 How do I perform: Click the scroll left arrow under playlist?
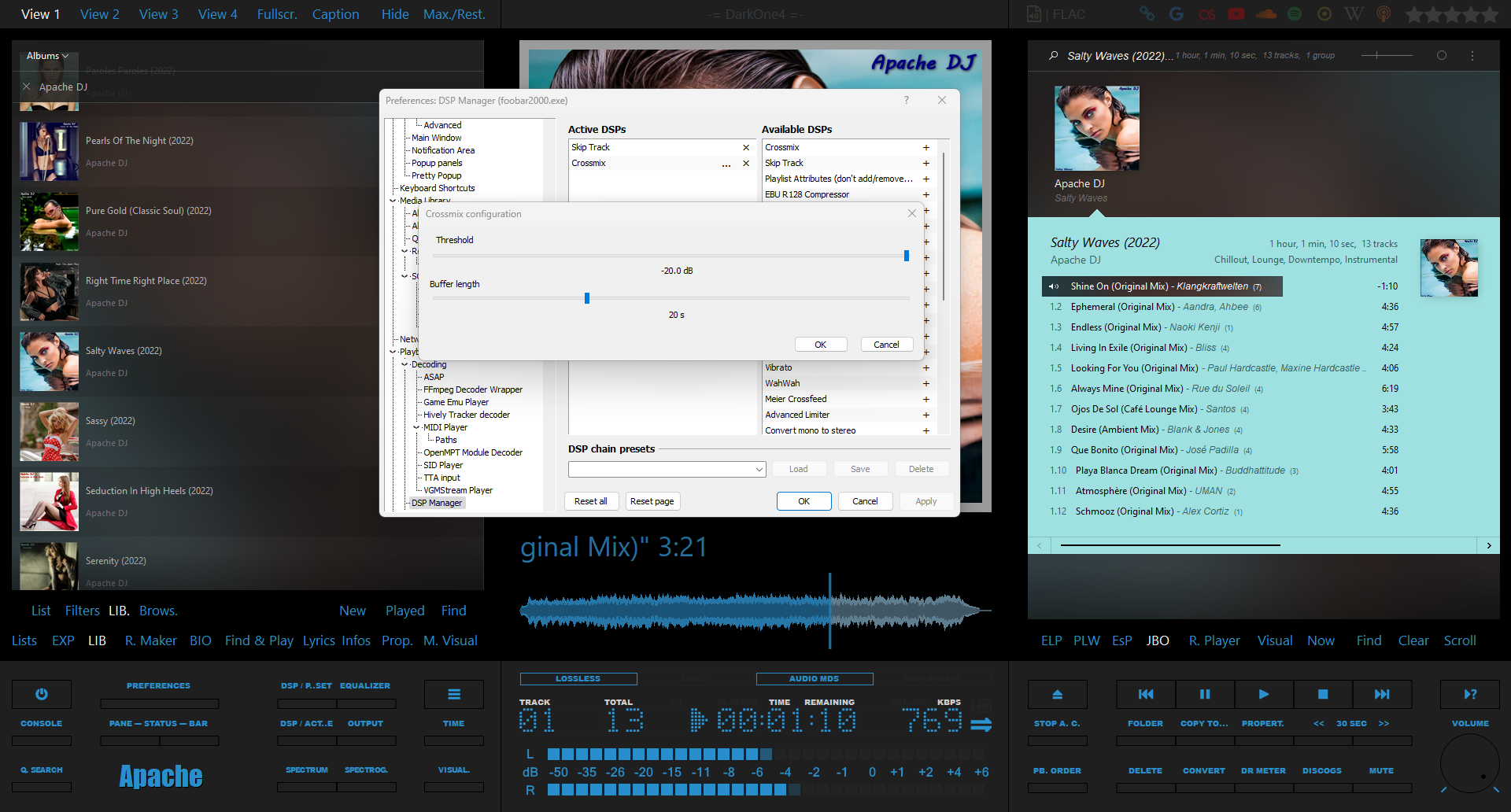(1040, 545)
